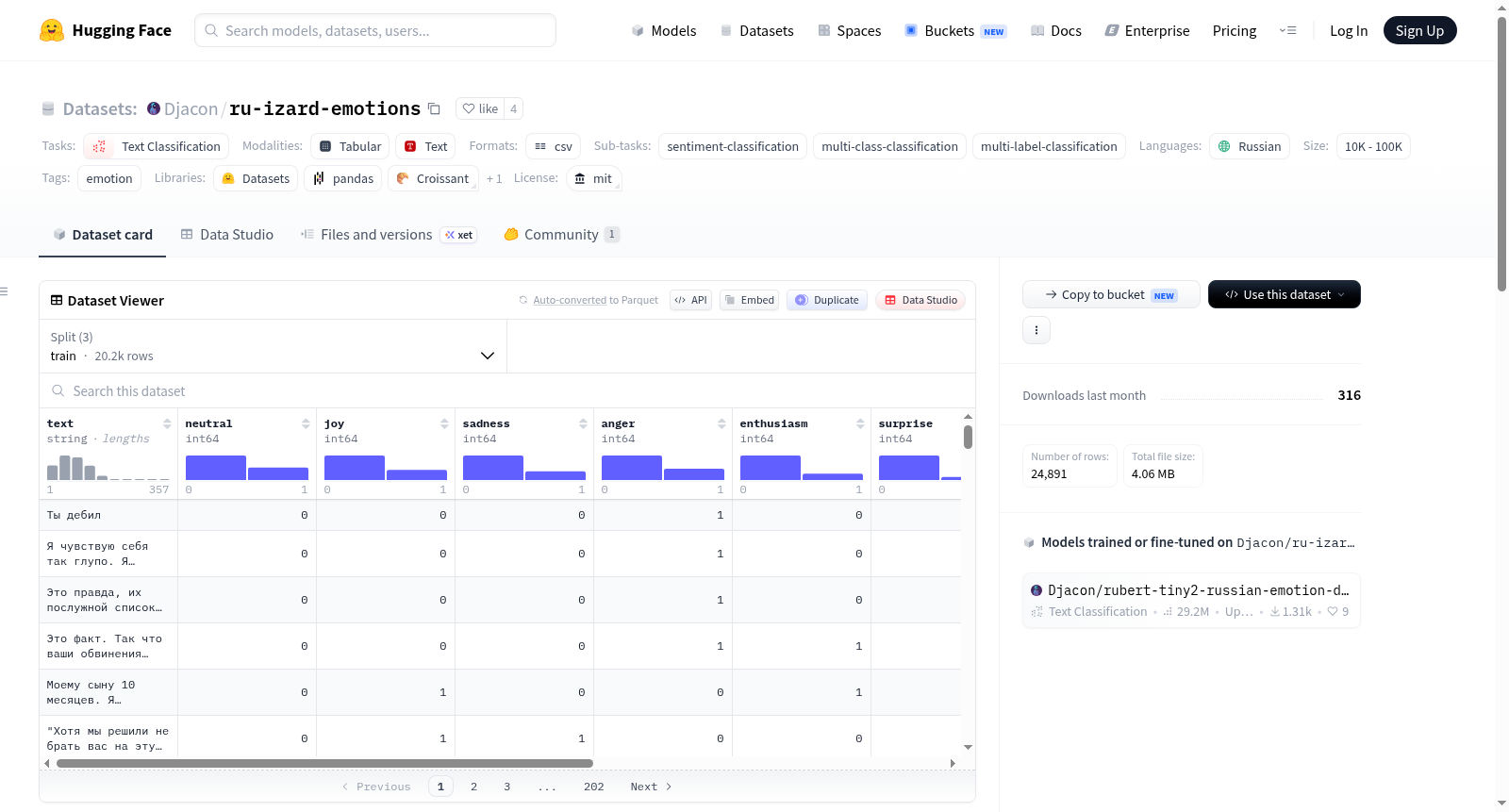Open the Docs menu item

click(x=1056, y=30)
